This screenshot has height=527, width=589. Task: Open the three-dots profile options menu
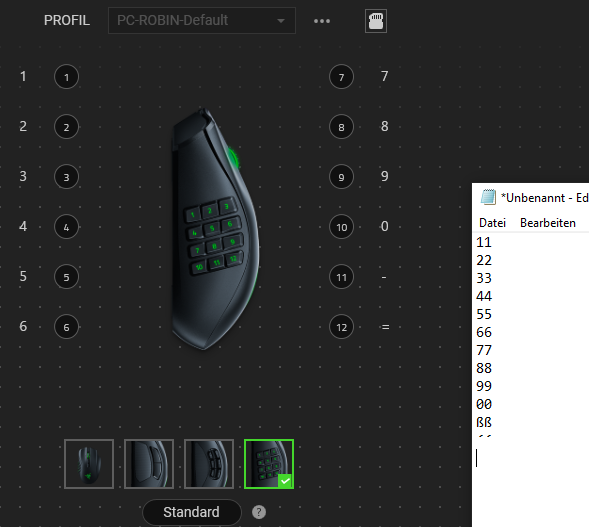pyautogui.click(x=322, y=21)
